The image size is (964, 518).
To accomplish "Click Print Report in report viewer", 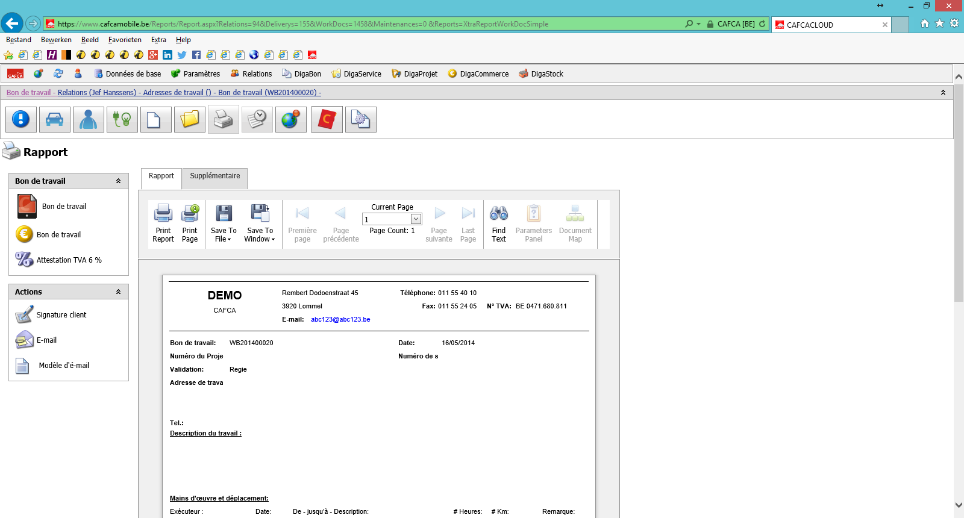I will pos(163,224).
